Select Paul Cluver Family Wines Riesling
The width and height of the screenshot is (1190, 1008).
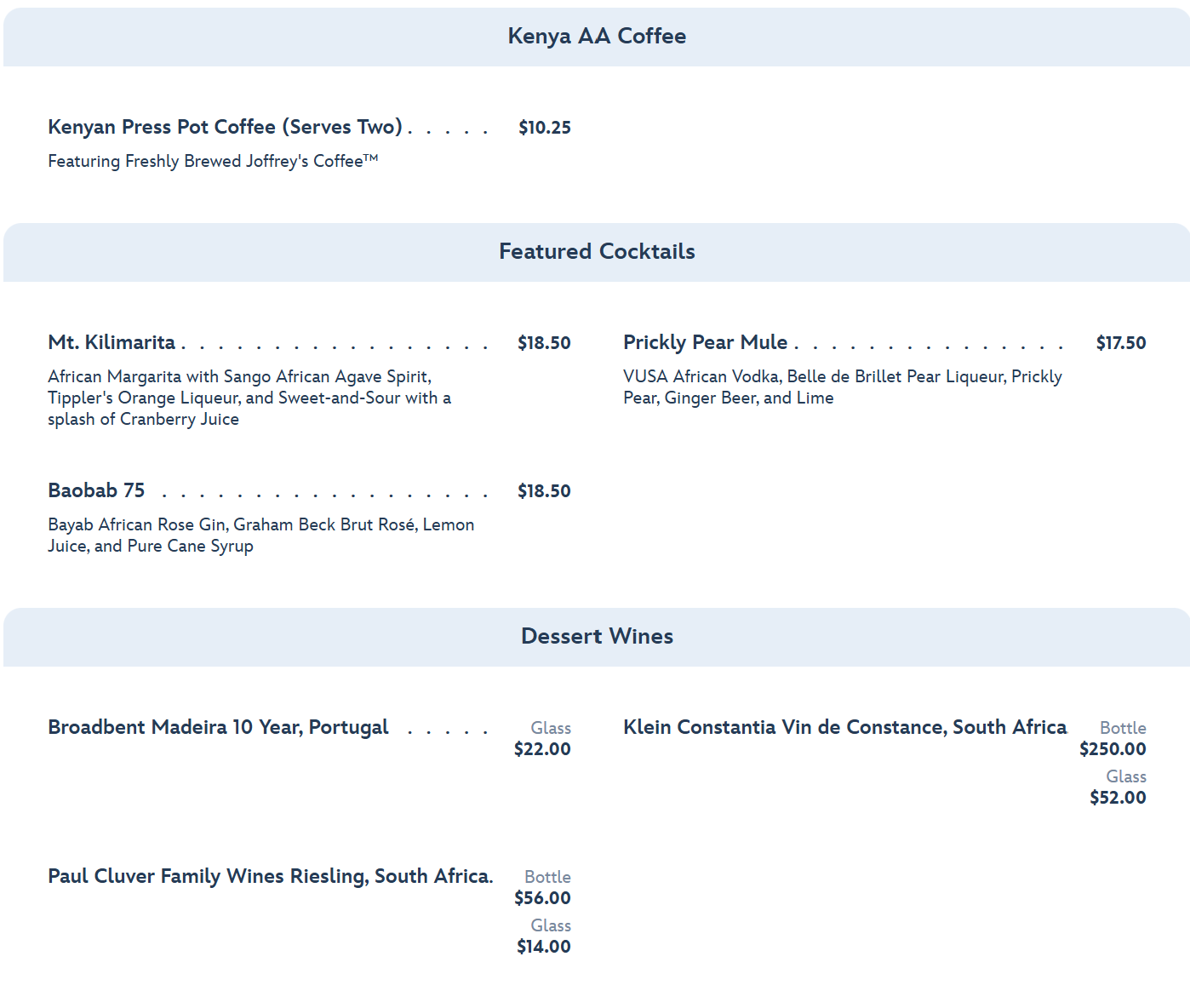coord(270,877)
